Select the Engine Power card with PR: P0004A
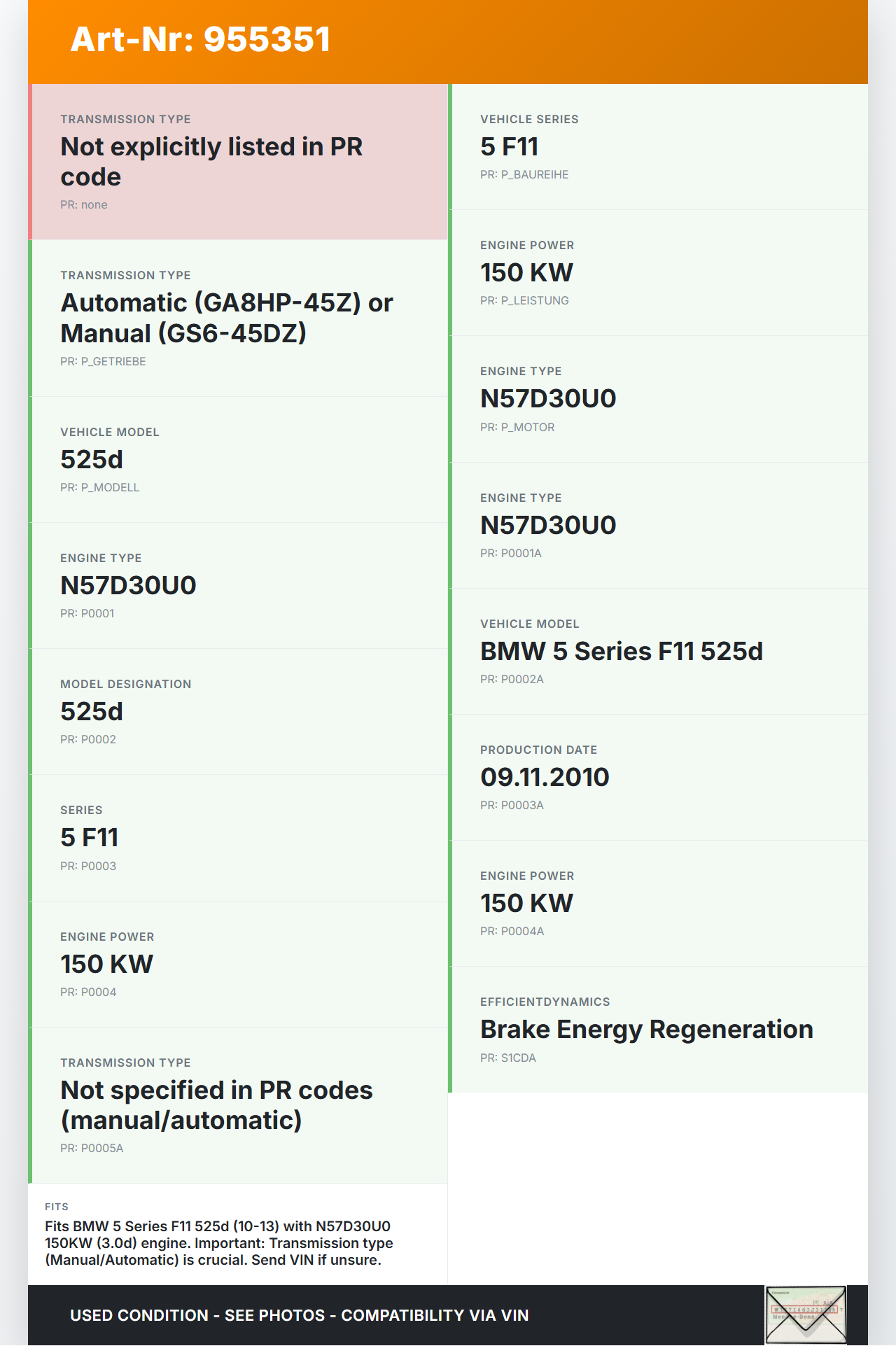The height and width of the screenshot is (1346, 896). pos(658,903)
